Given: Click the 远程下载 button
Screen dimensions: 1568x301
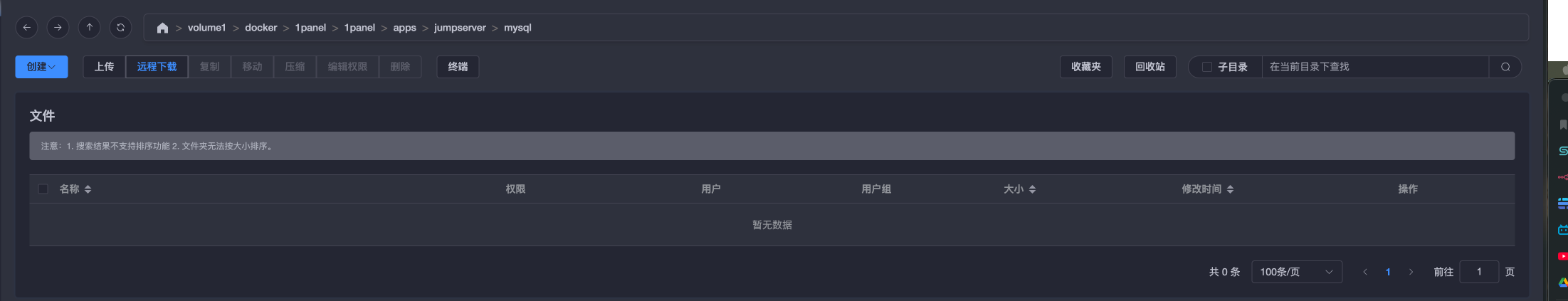Looking at the screenshot, I should pos(157,67).
